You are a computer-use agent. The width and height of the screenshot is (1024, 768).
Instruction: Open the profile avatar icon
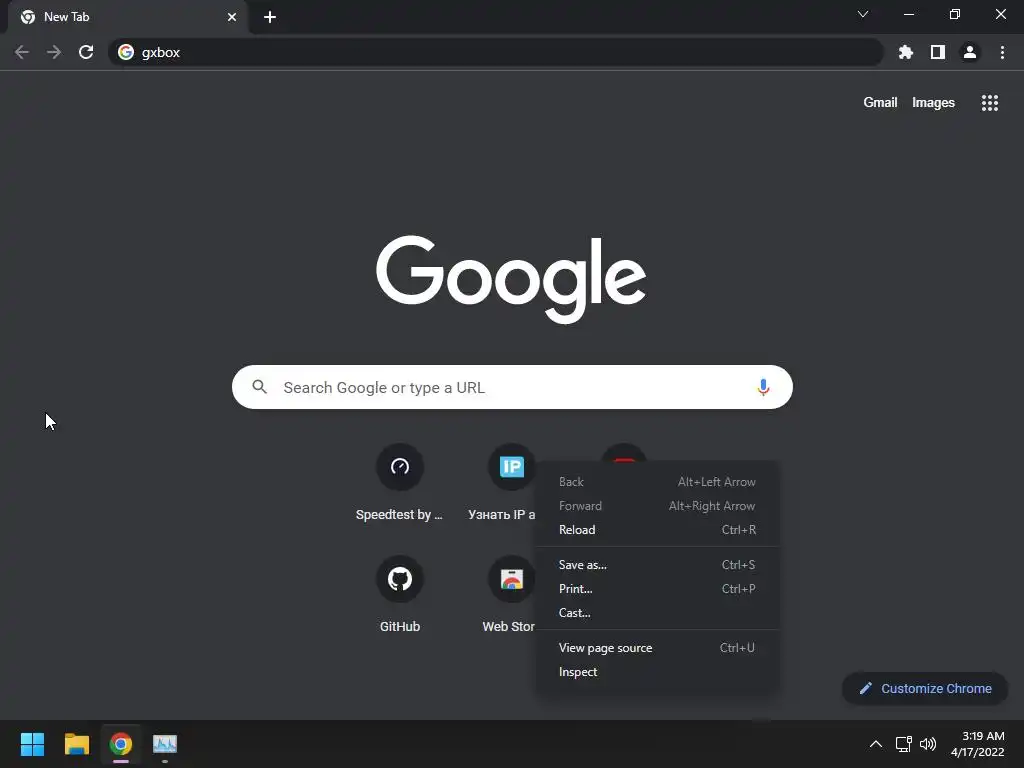click(970, 52)
